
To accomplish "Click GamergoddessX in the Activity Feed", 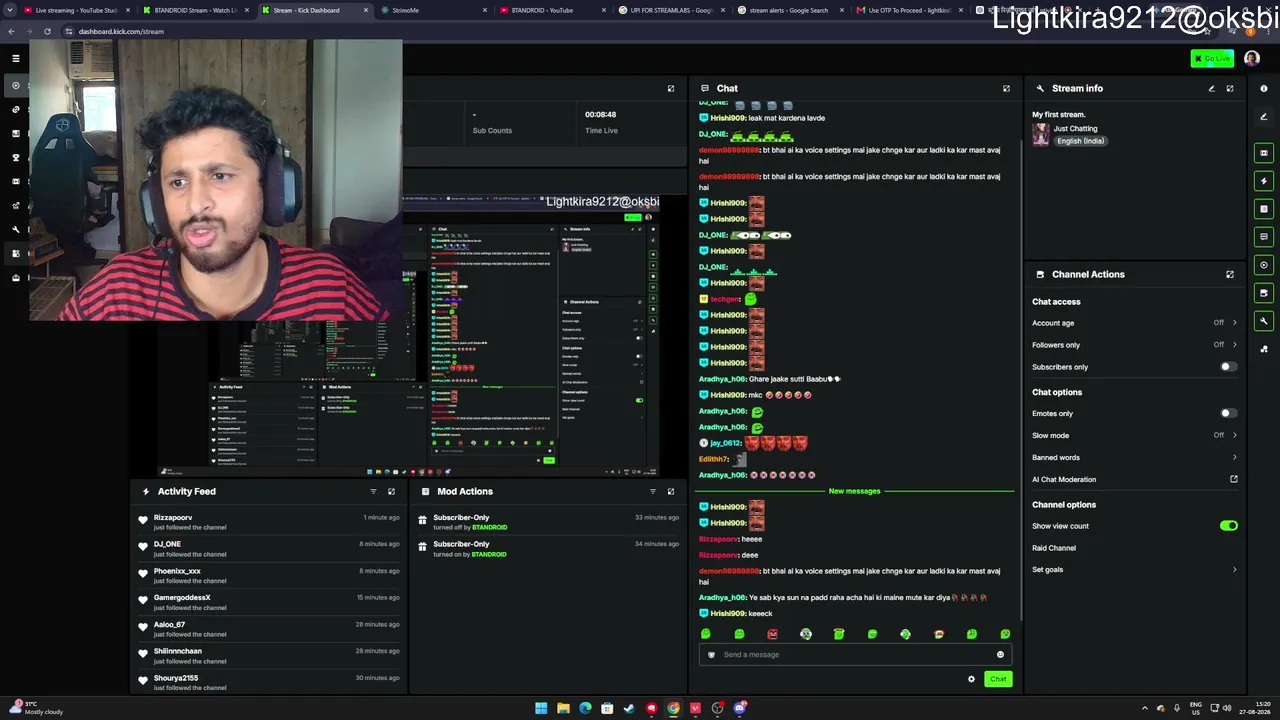I will pos(182,598).
